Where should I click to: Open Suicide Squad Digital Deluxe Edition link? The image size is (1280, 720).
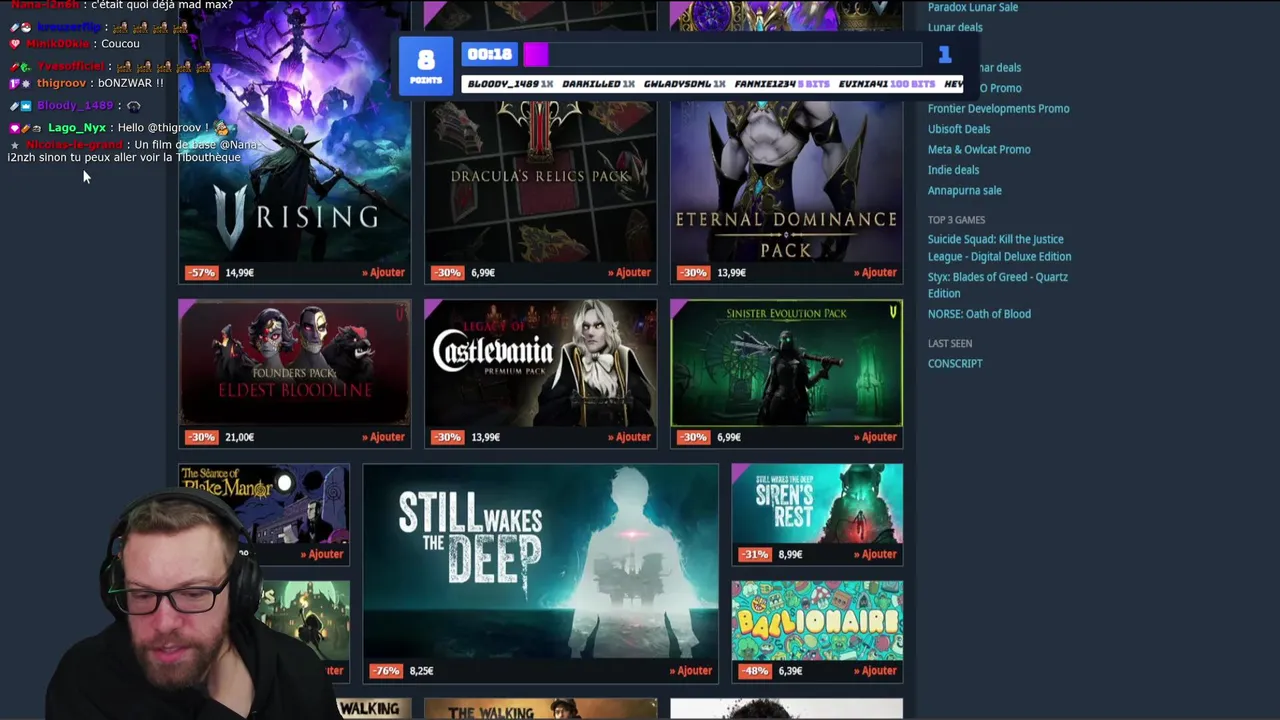click(x=999, y=248)
